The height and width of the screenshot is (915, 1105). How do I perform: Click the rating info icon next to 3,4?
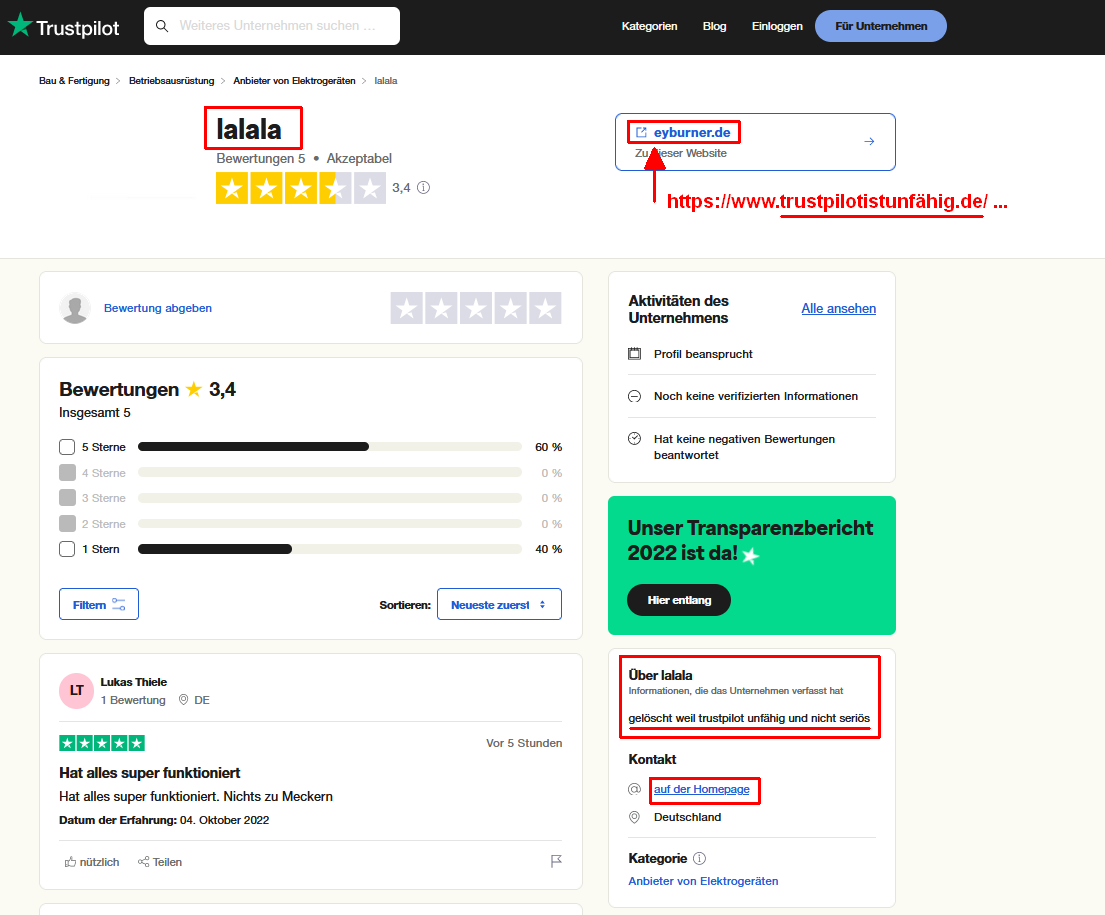click(x=424, y=188)
